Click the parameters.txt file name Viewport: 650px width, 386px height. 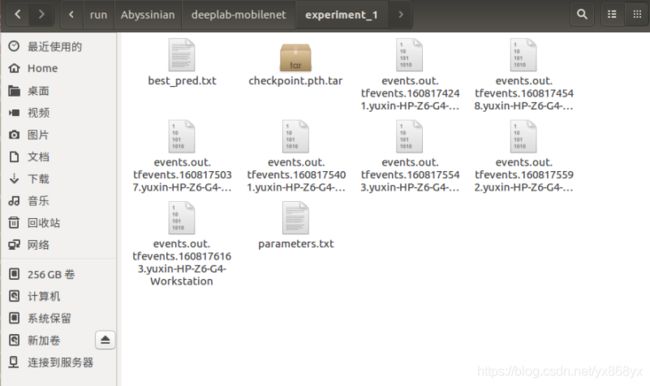click(x=296, y=244)
